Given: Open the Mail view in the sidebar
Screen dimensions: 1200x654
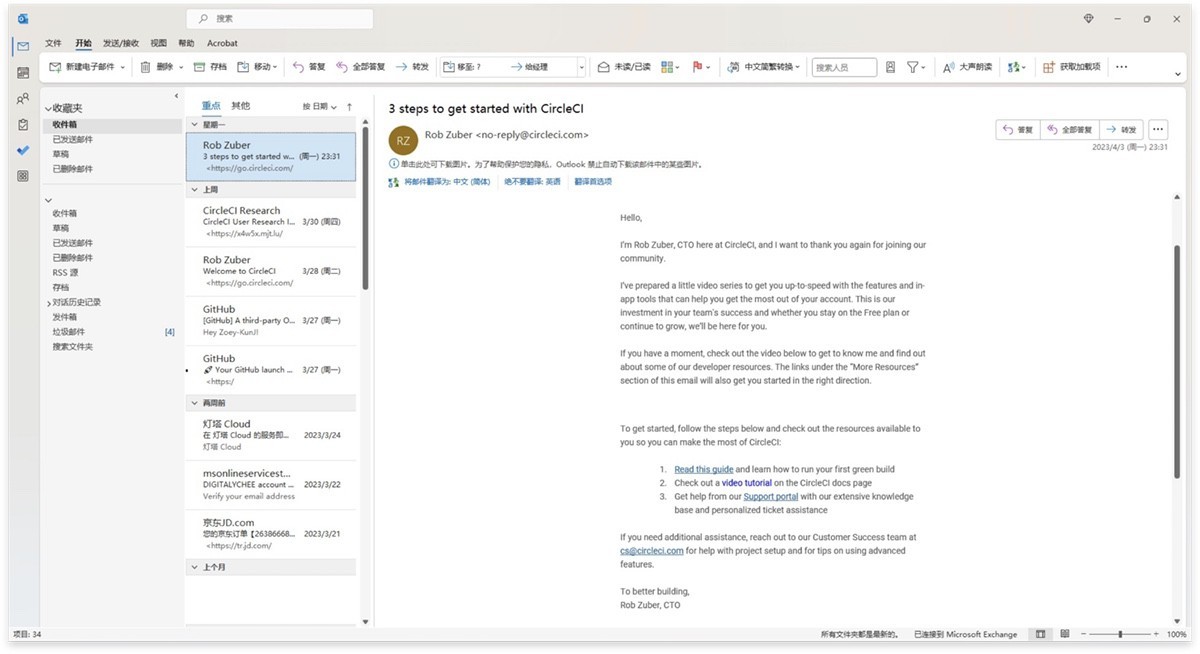Looking at the screenshot, I should point(22,46).
